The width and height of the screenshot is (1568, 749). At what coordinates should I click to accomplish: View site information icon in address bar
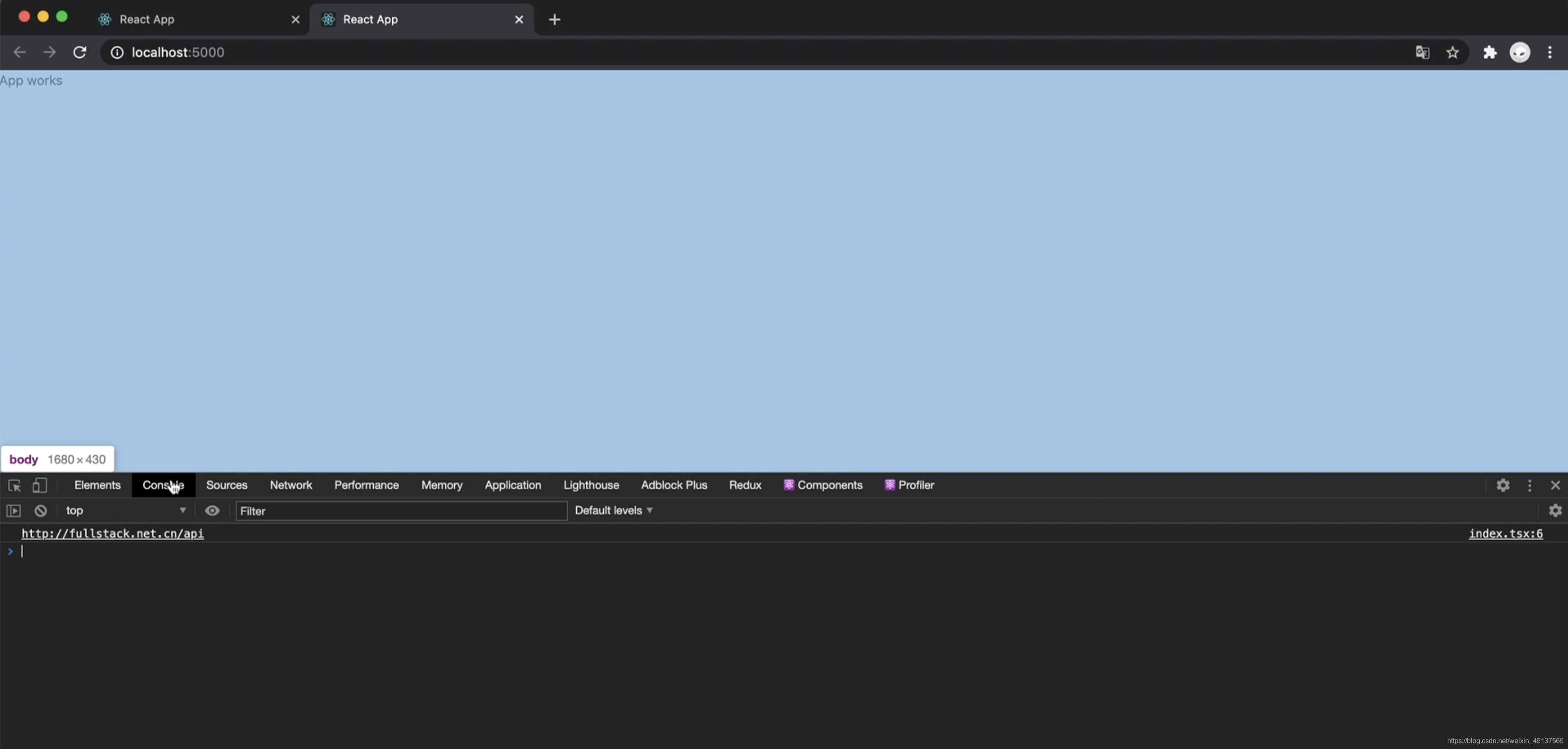click(117, 52)
